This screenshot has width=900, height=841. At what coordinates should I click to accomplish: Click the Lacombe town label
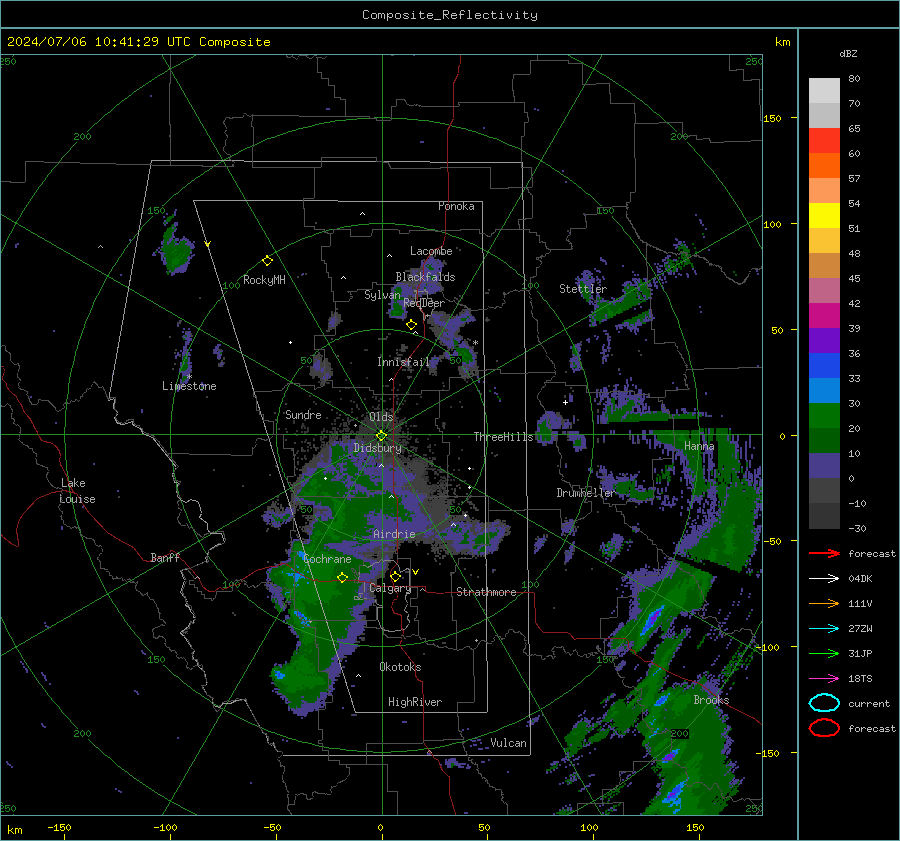(x=430, y=251)
